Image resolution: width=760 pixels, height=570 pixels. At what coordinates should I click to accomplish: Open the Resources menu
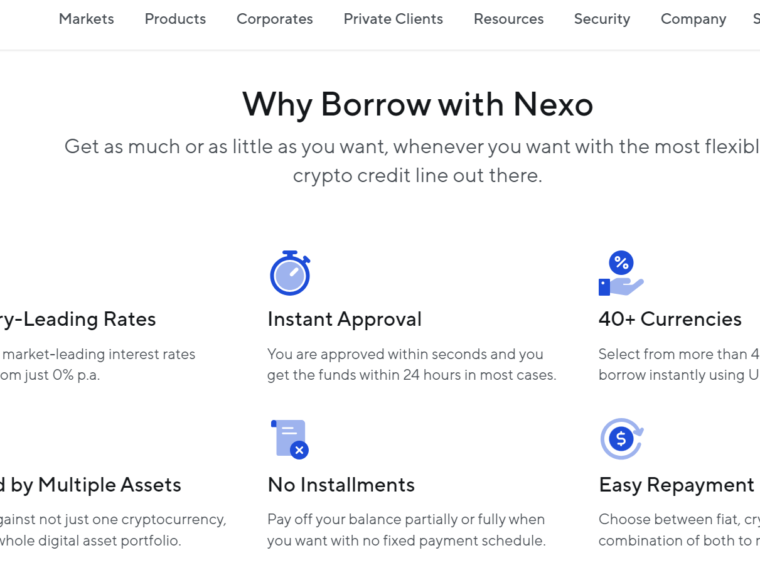pyautogui.click(x=508, y=19)
